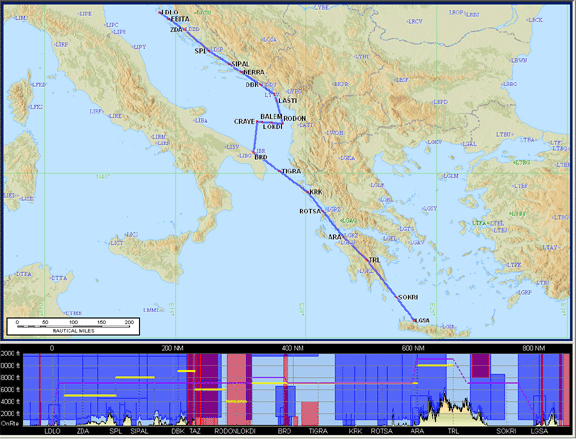Image resolution: width=576 pixels, height=439 pixels.
Task: Select the SPL waypoint marker on route
Action: tap(201, 51)
